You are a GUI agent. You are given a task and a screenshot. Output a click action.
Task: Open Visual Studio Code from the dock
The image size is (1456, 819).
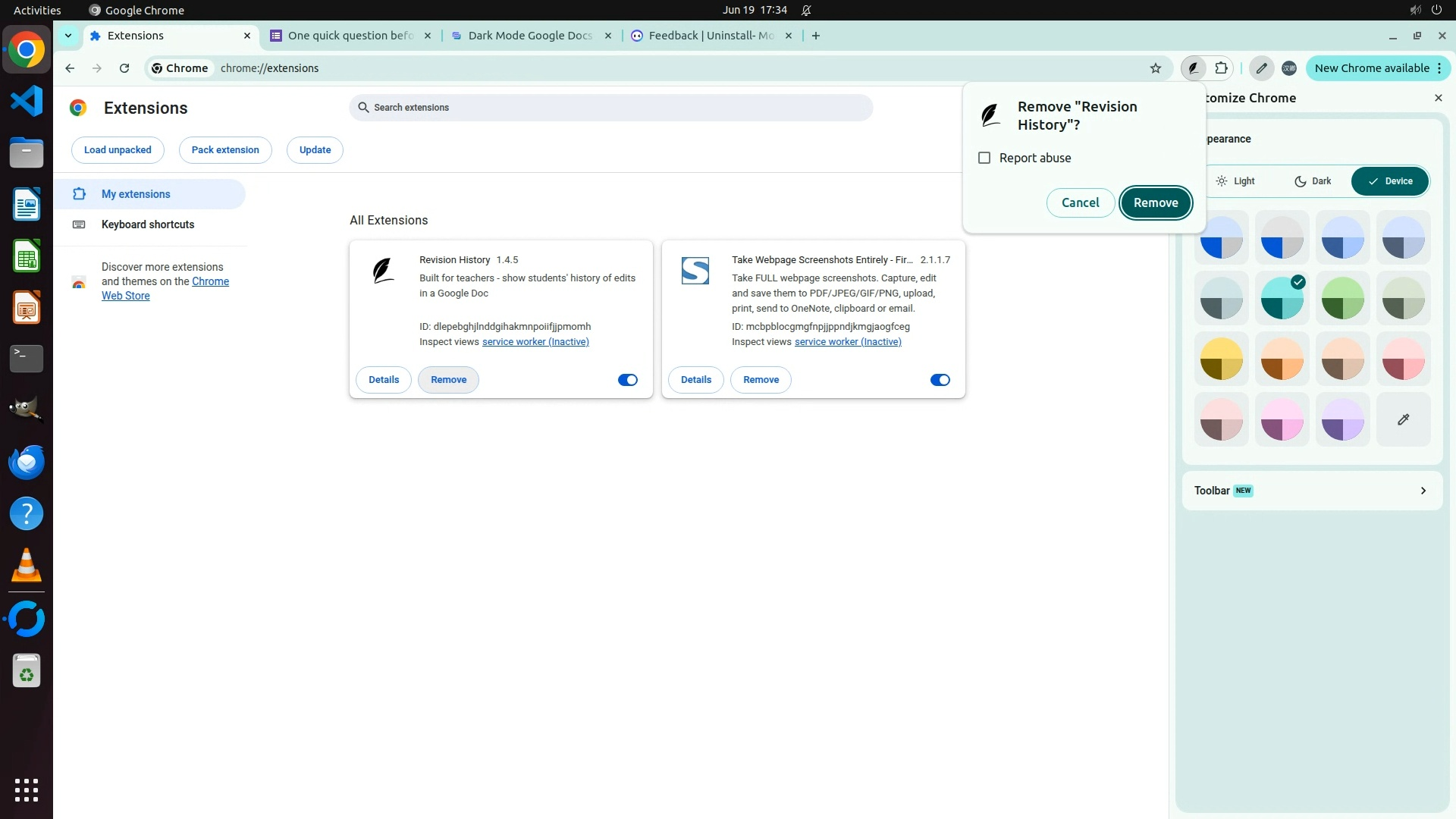(27, 101)
